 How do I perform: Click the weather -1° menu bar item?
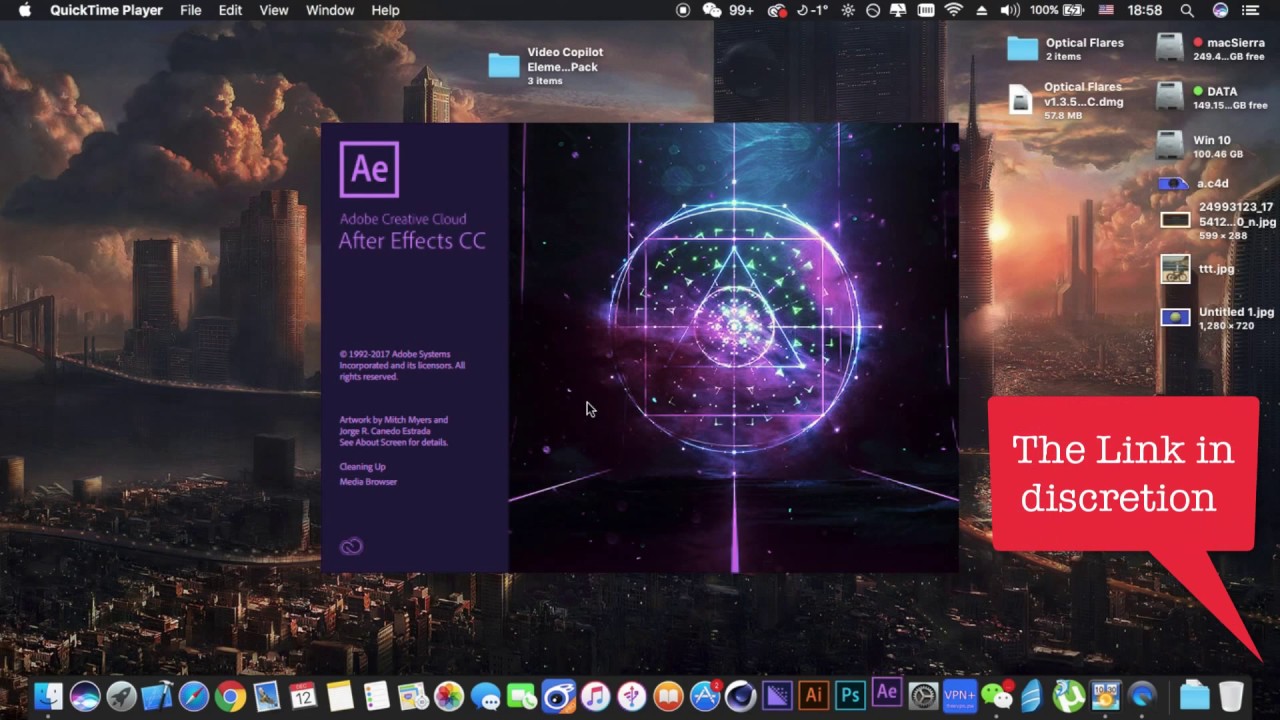812,10
